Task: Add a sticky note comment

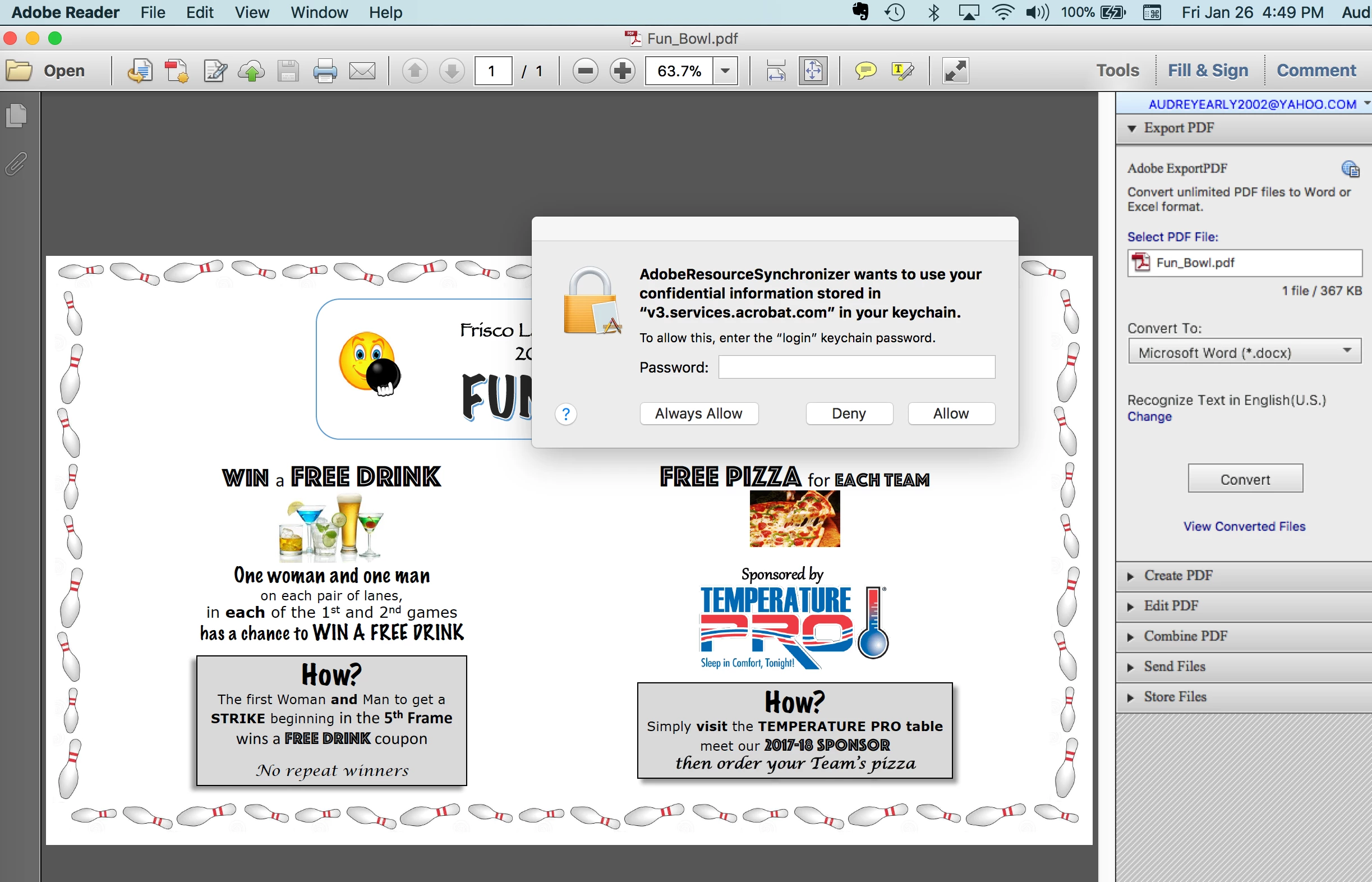Action: (x=865, y=71)
